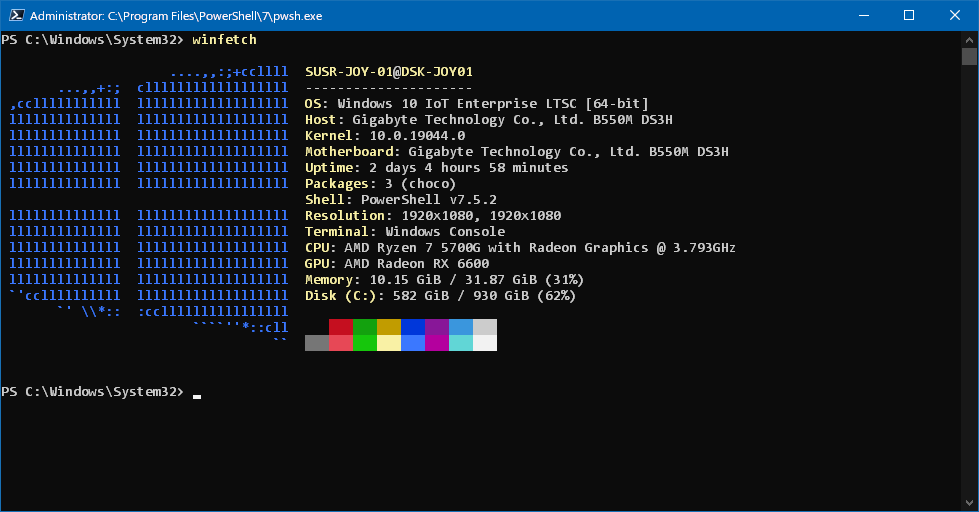Click the Disk (C:) usage line

[440, 296]
